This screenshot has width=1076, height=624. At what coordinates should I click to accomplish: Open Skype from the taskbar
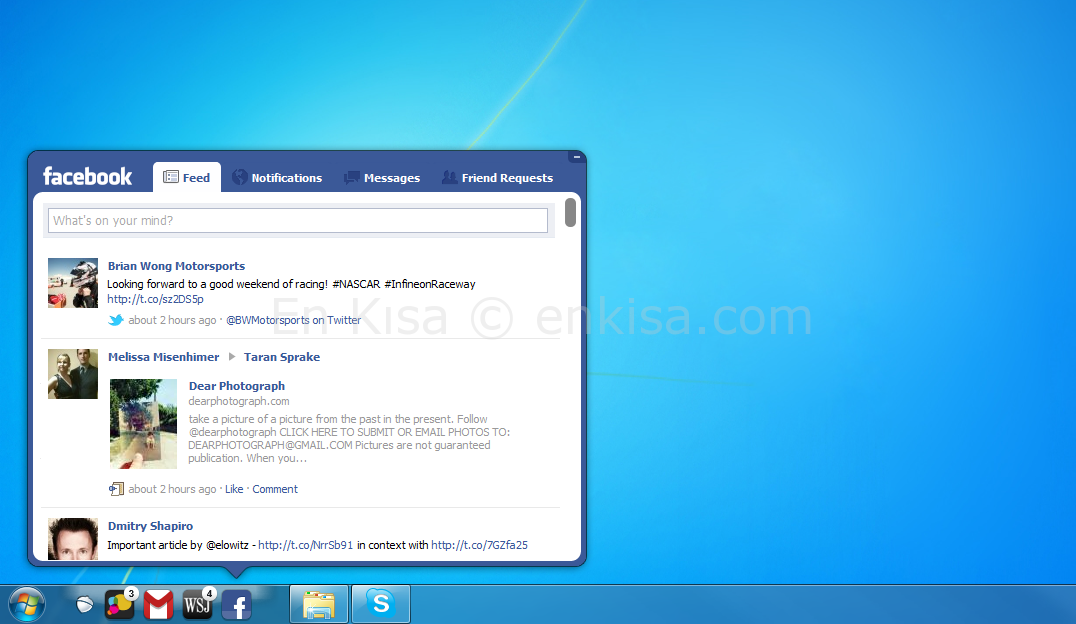[x=381, y=604]
